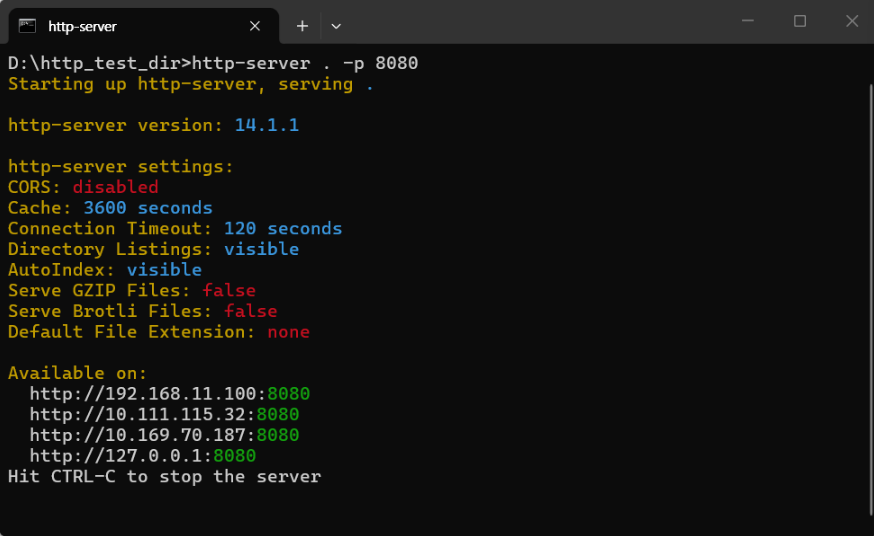Maximize the terminal window
Image resolution: width=874 pixels, height=536 pixels.
(x=800, y=21)
